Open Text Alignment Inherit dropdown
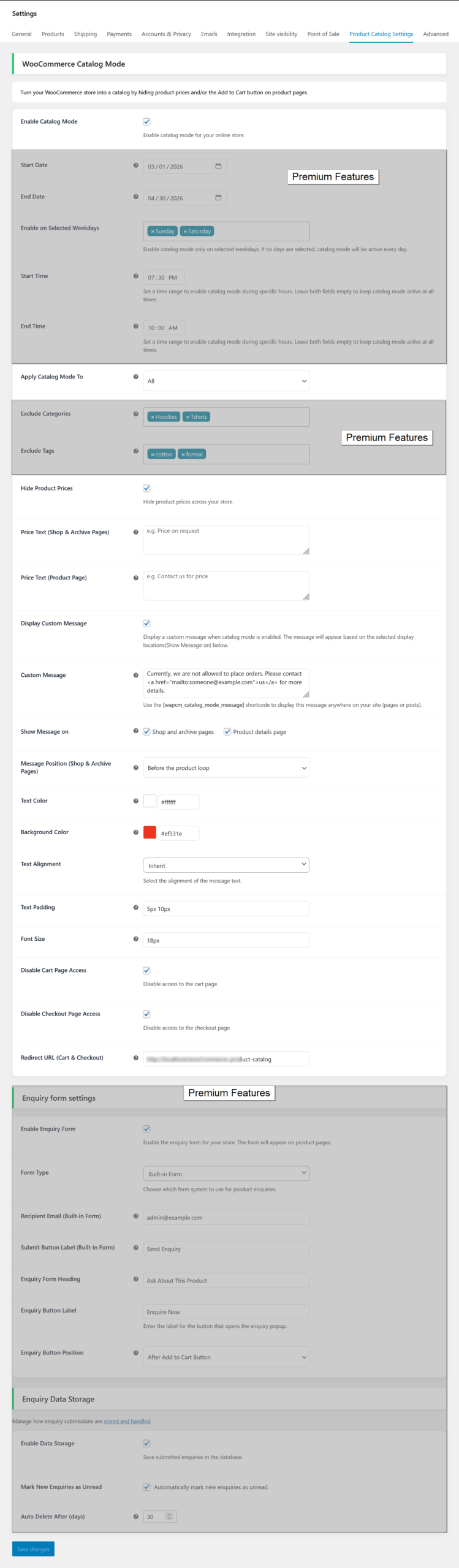This screenshot has width=459, height=1568. point(226,865)
